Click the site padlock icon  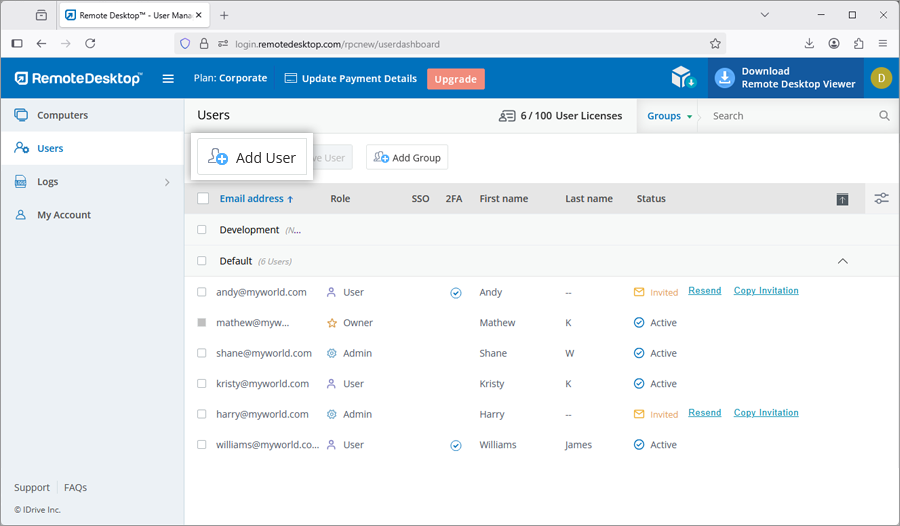(204, 44)
